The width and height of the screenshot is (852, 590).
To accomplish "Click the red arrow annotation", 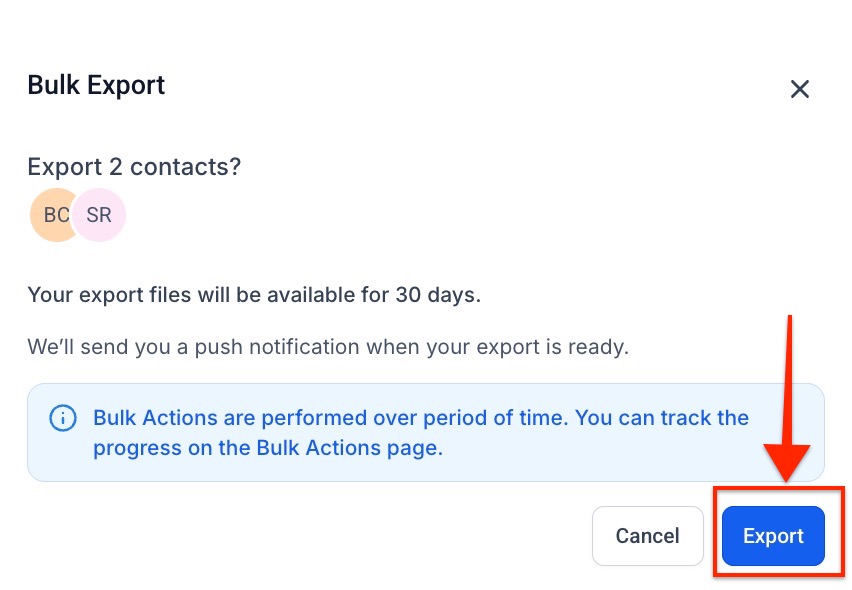I will 789,400.
